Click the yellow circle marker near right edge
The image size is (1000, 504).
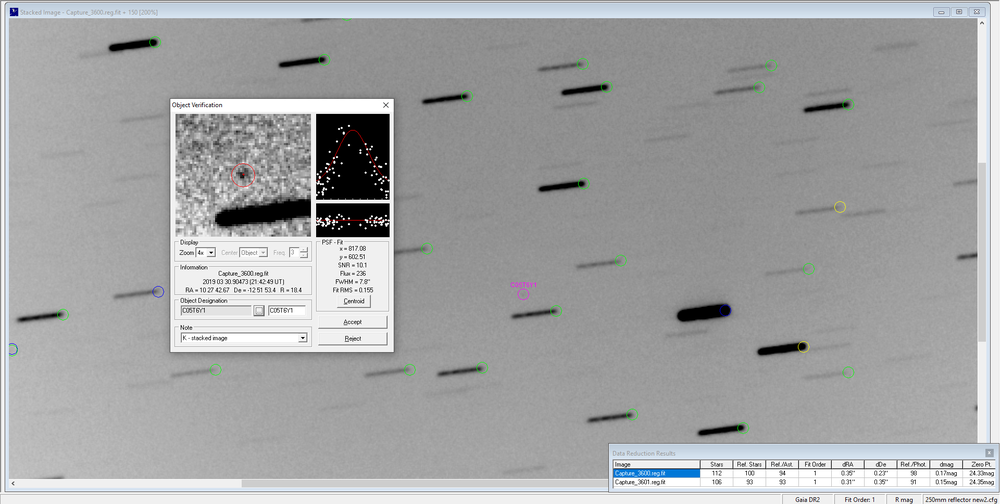[840, 207]
